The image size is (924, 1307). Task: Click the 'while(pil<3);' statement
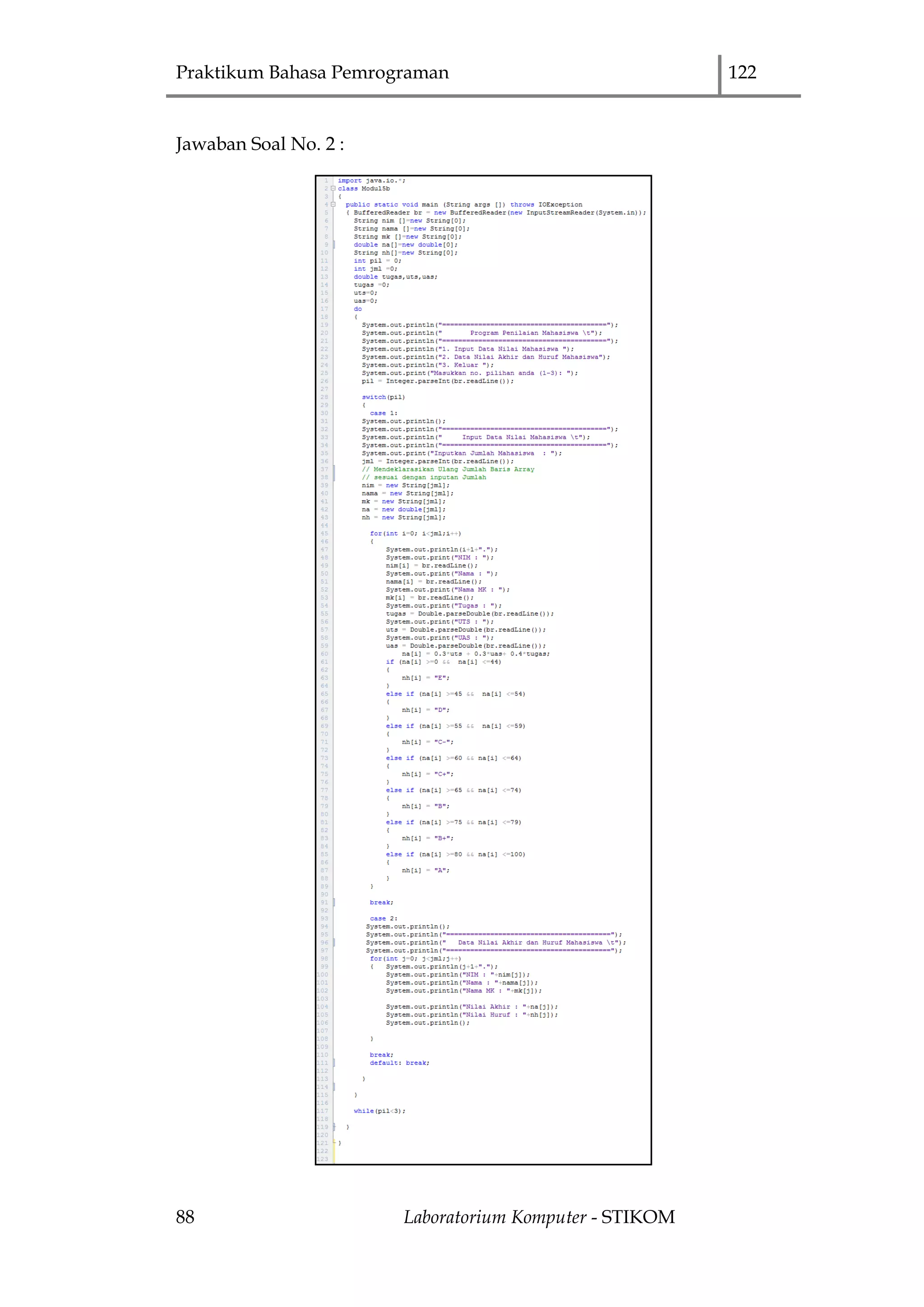point(379,1111)
